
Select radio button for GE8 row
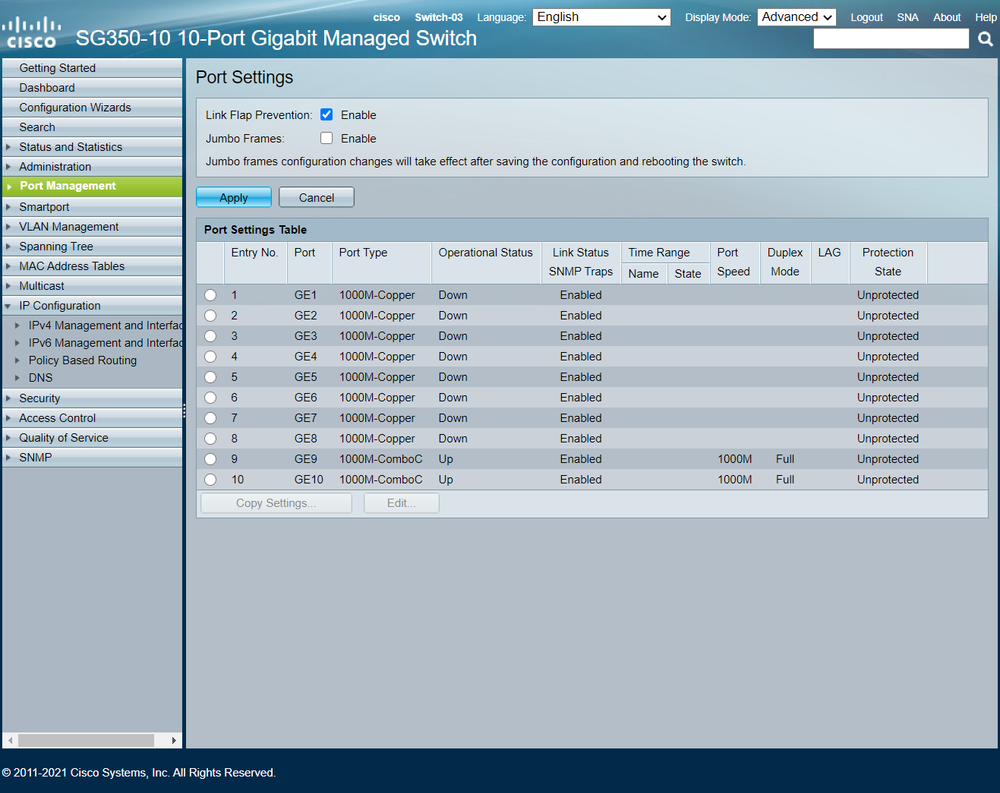tap(210, 438)
